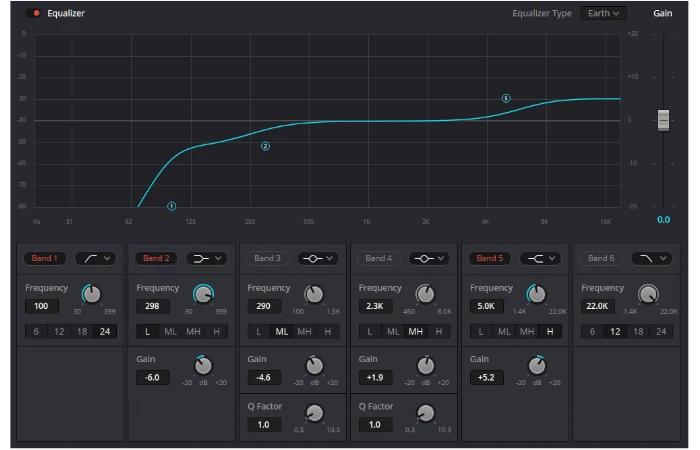Select L range for Band 2
The image size is (700, 450).
147,332
